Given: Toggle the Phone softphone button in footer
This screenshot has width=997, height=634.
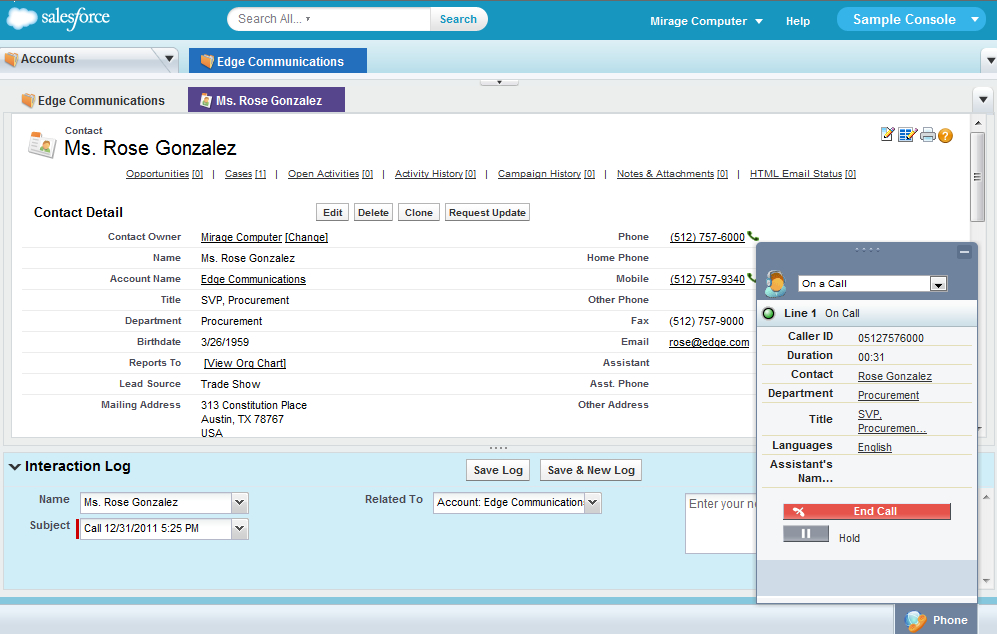Looking at the screenshot, I should click(937, 619).
